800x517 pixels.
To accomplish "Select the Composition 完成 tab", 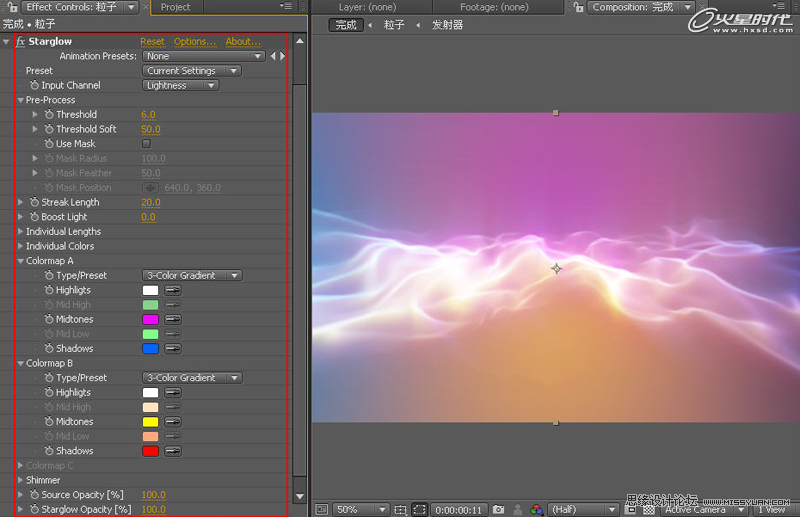I will [x=633, y=7].
